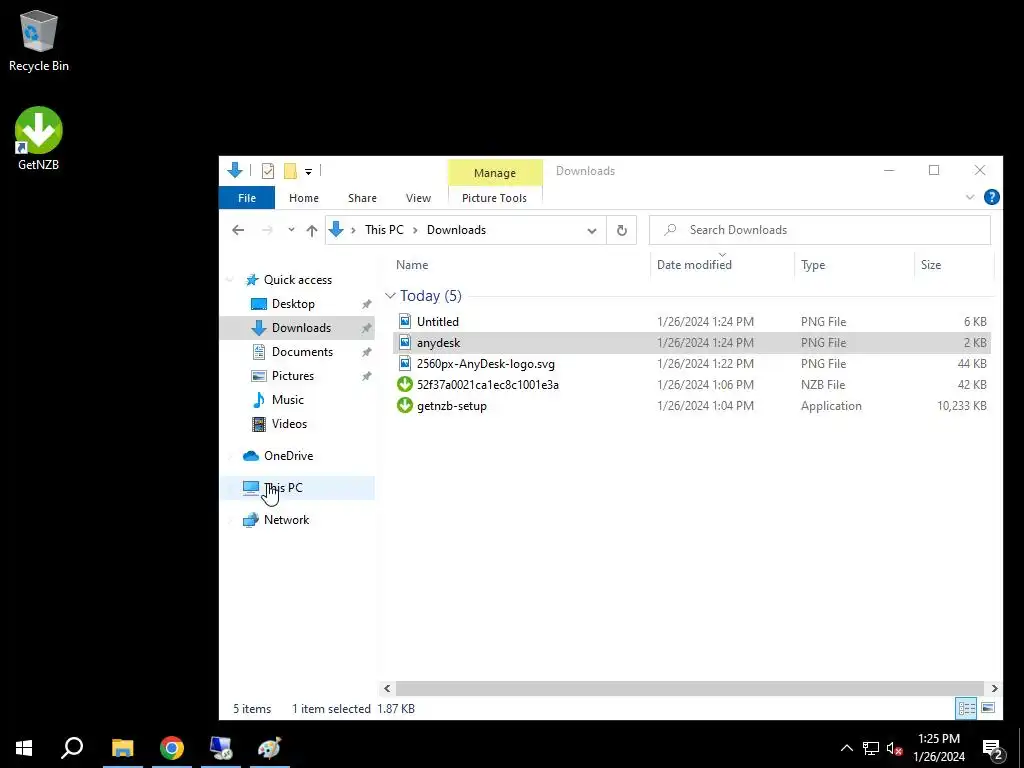Sort files by Size column
This screenshot has width=1024, height=768.
931,264
